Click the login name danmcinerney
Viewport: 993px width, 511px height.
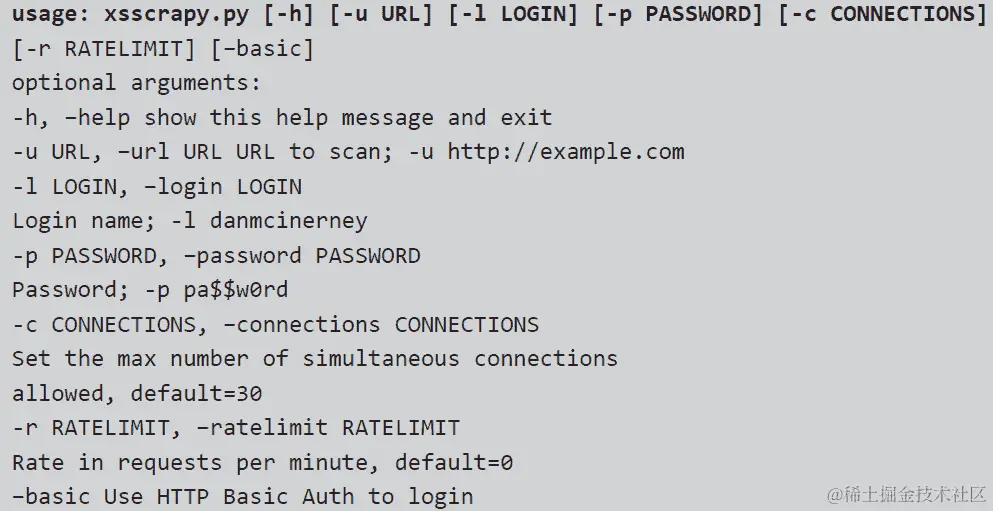pos(289,221)
